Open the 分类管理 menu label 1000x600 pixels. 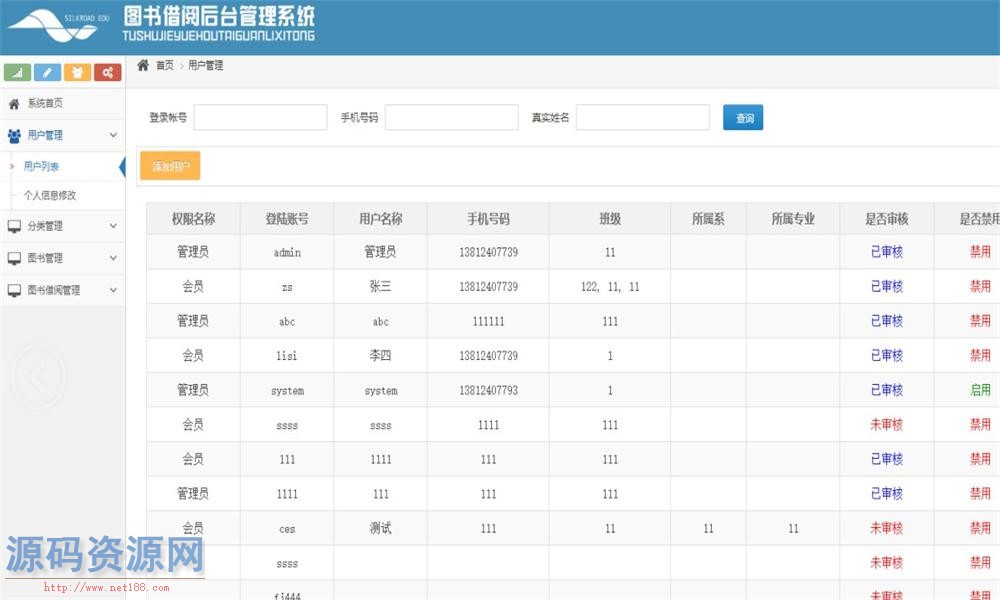[45, 226]
